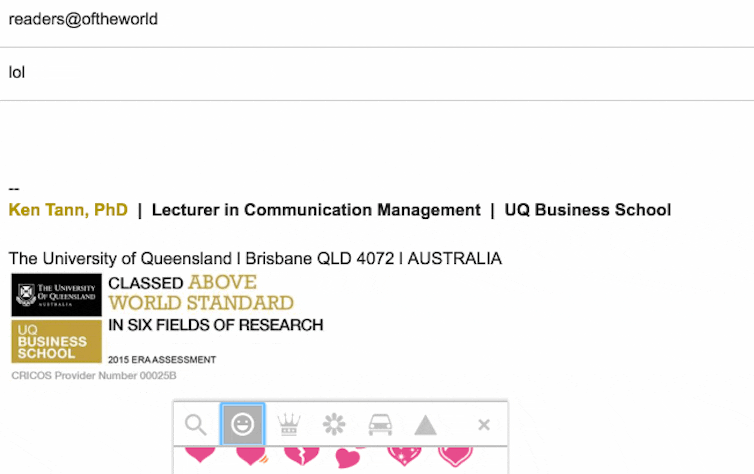Image resolution: width=754 pixels, height=474 pixels.
Task: Insert the outlined growing heart emoji
Action: tap(455, 456)
